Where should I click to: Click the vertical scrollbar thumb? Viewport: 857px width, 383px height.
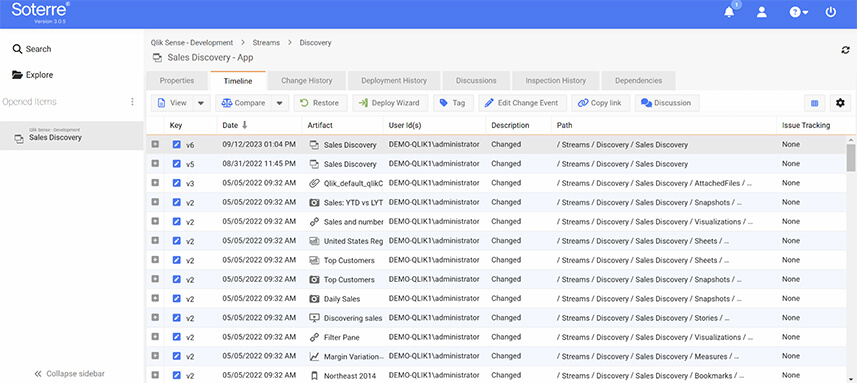tap(851, 157)
